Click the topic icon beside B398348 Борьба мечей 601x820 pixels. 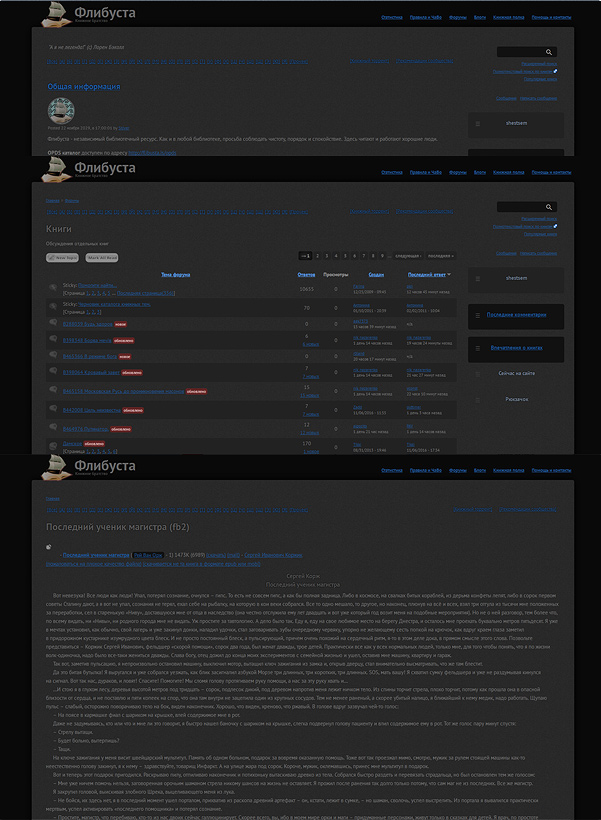[53, 339]
